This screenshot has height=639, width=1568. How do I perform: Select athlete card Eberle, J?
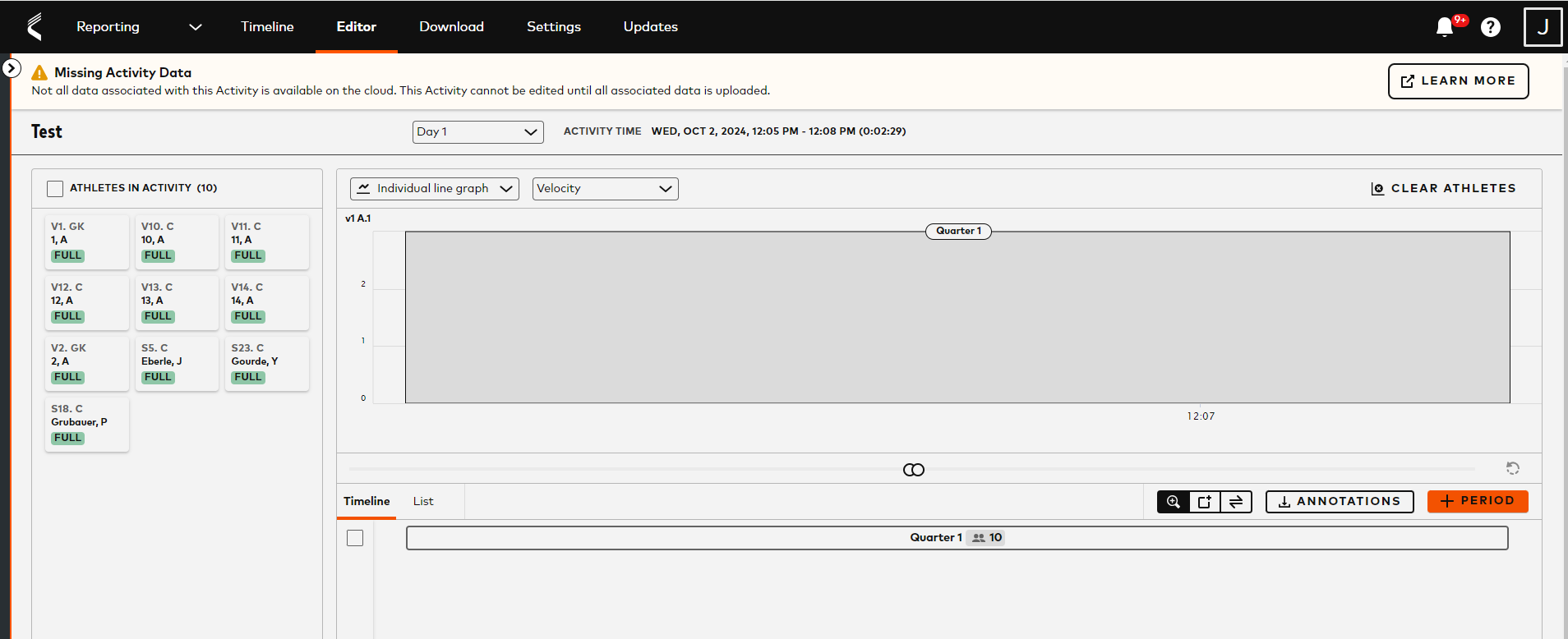[x=177, y=362]
